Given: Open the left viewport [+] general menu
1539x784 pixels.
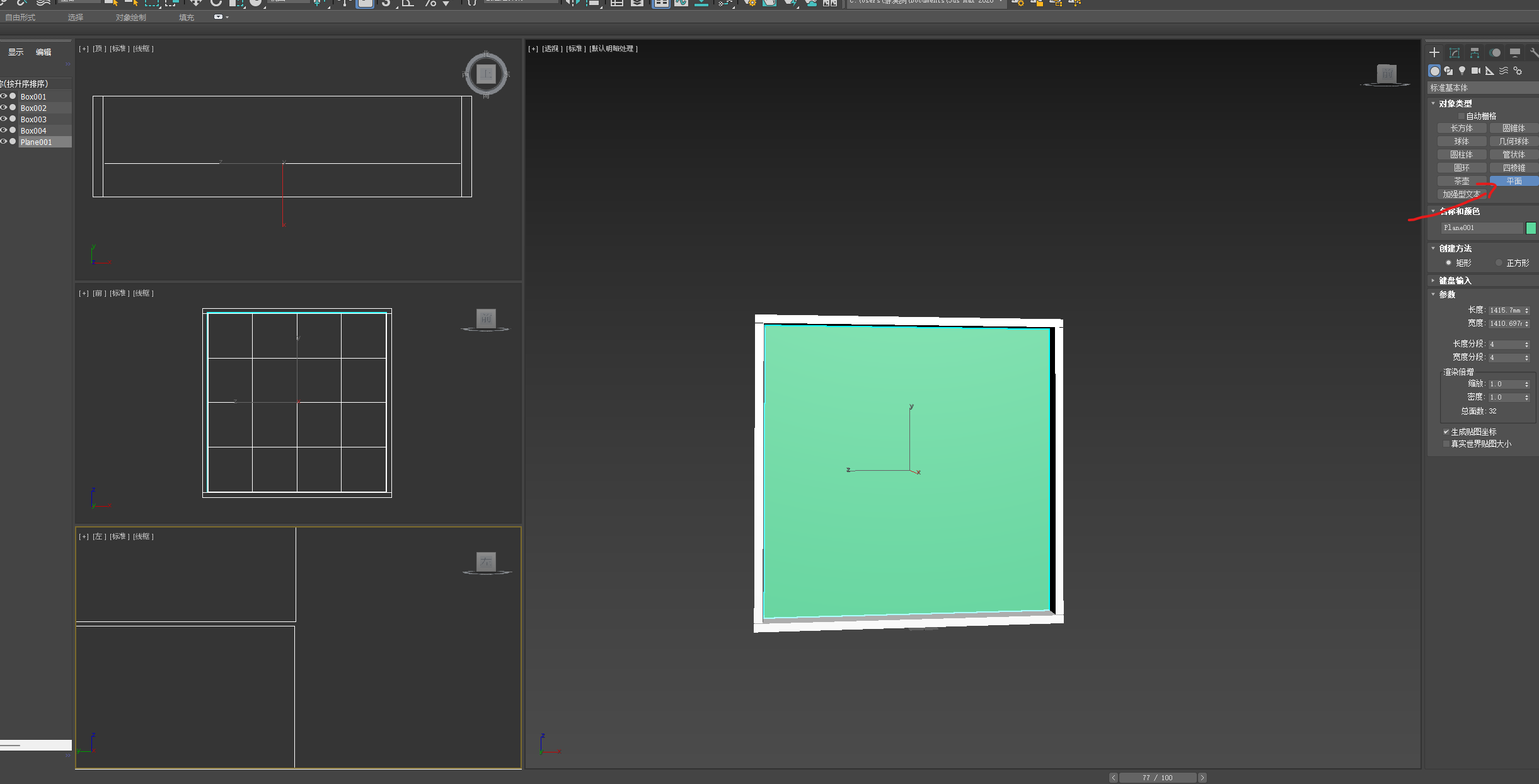Looking at the screenshot, I should tap(84, 536).
